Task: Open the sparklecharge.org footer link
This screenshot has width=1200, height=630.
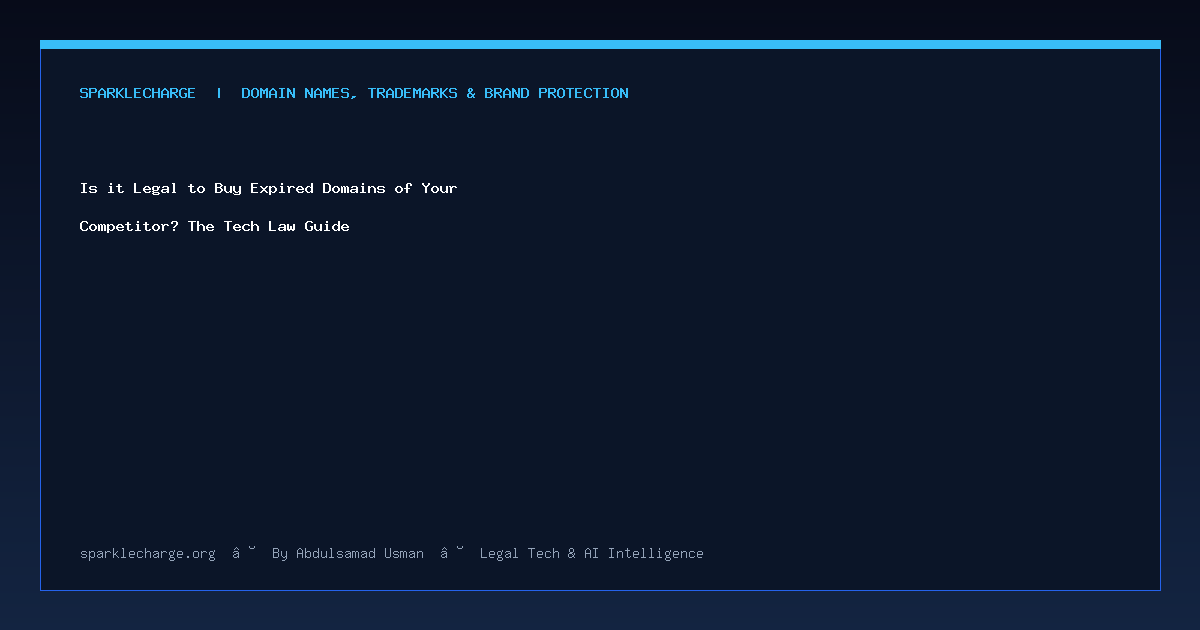Action: pos(148,553)
